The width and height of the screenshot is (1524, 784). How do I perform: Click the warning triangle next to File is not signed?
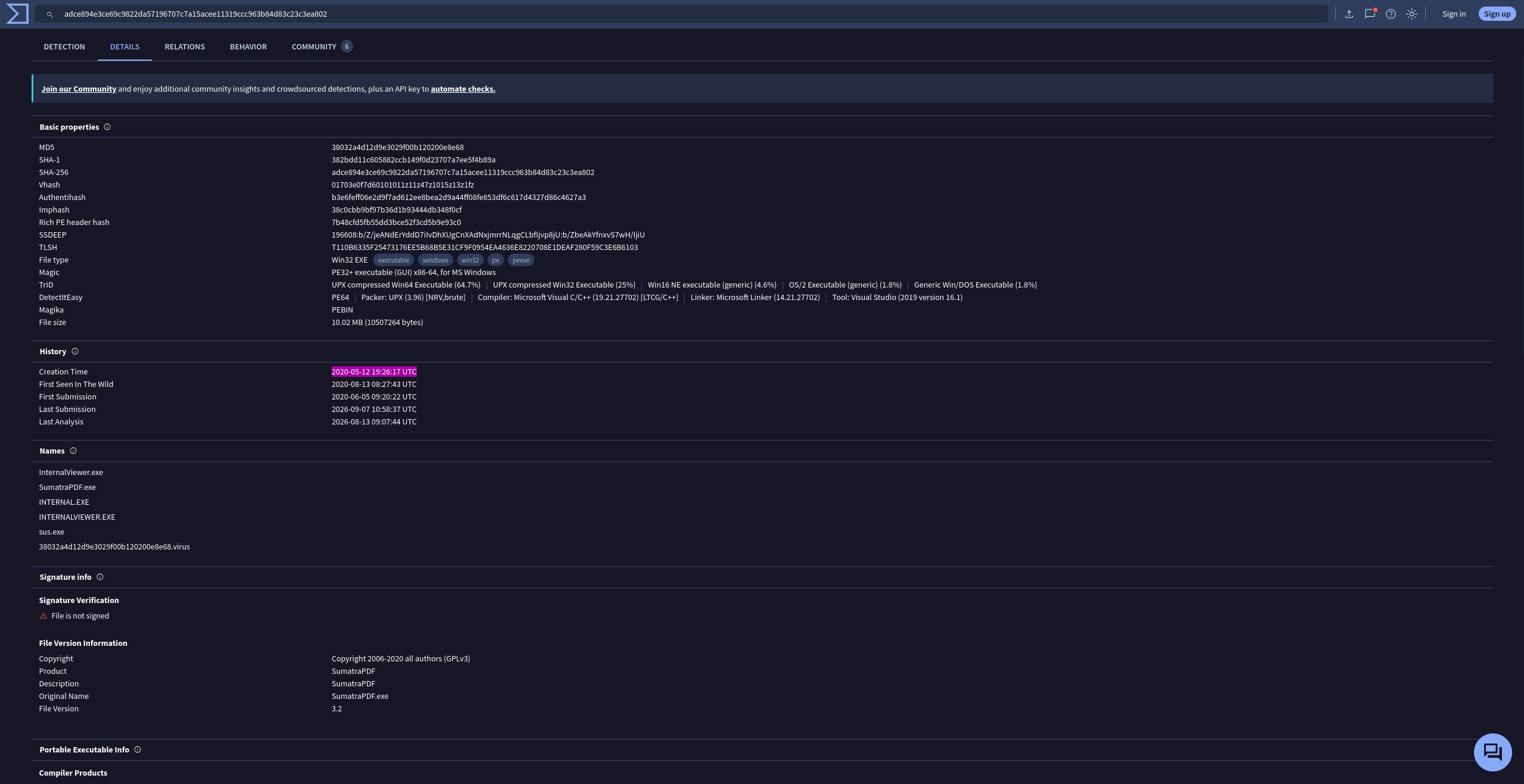pyautogui.click(x=43, y=616)
